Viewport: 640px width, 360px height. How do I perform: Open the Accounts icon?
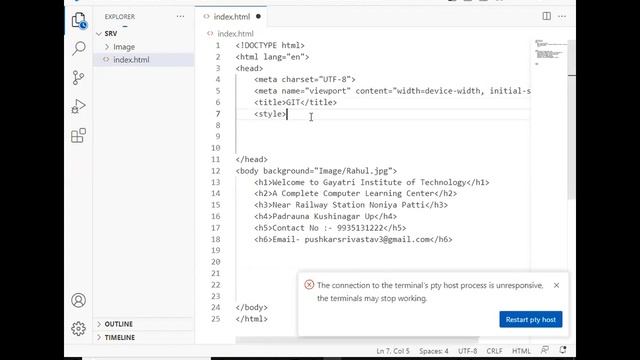tap(78, 300)
